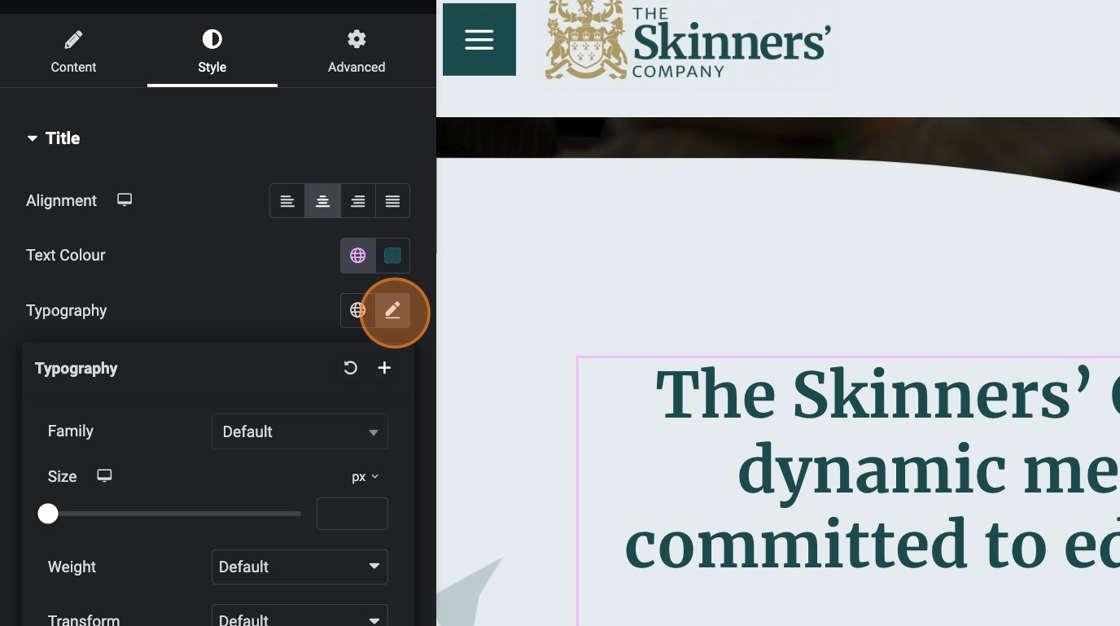Switch to the Style tab
This screenshot has width=1120, height=626.
pos(212,51)
